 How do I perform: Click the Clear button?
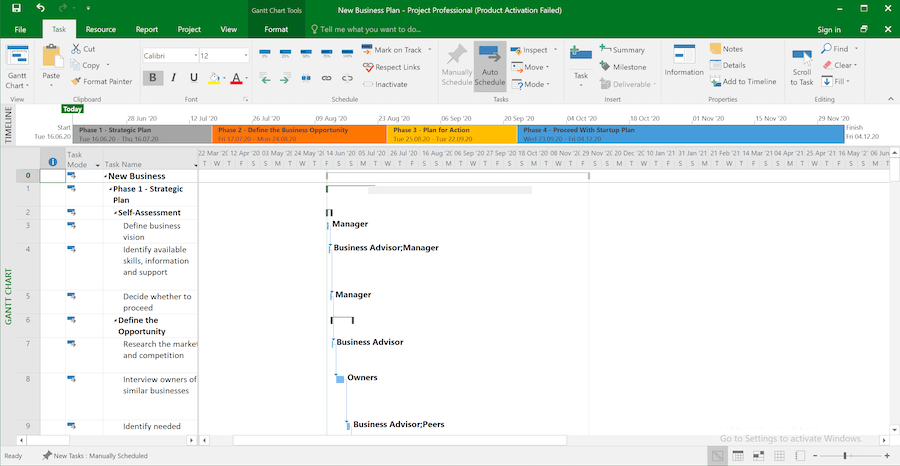(x=839, y=65)
